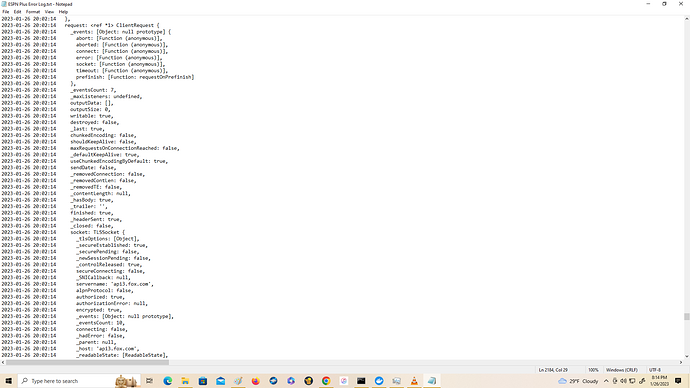The image size is (690, 388).
Task: Click the 'Ln 2184, Col 29' status entry
Action: 553,370
